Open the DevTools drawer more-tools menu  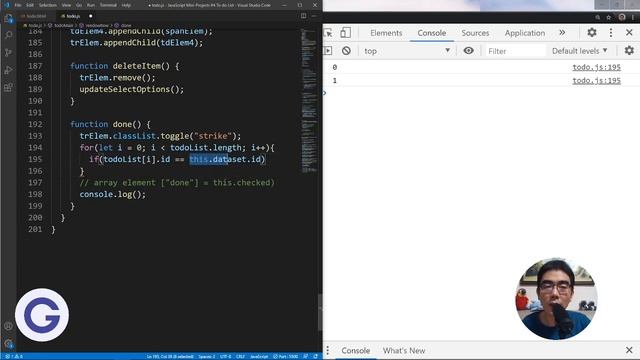point(328,350)
